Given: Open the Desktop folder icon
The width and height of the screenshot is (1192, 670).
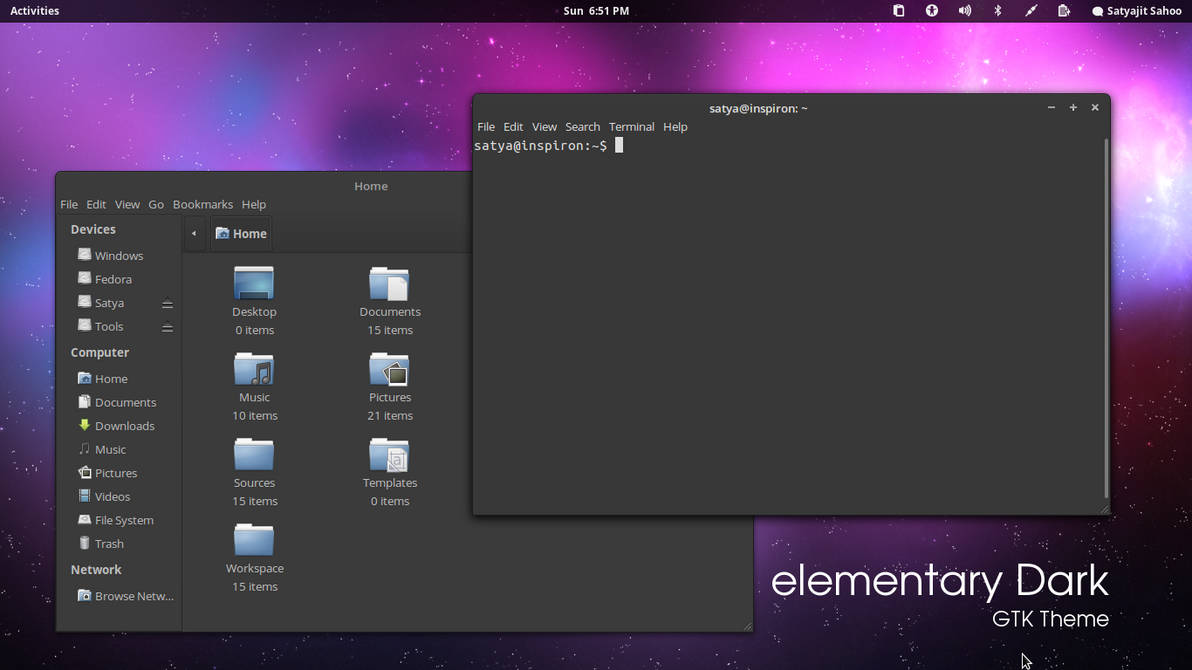Looking at the screenshot, I should pyautogui.click(x=254, y=283).
